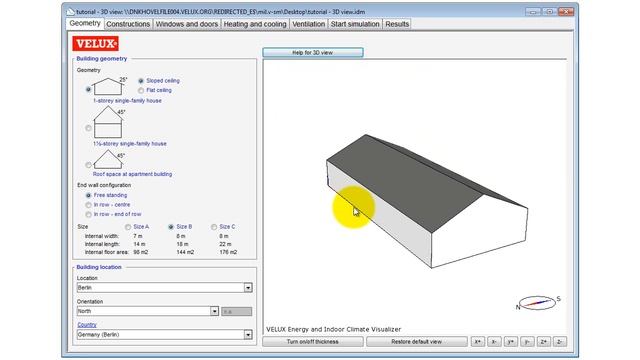Switch to the Geometry tab

coord(85,23)
